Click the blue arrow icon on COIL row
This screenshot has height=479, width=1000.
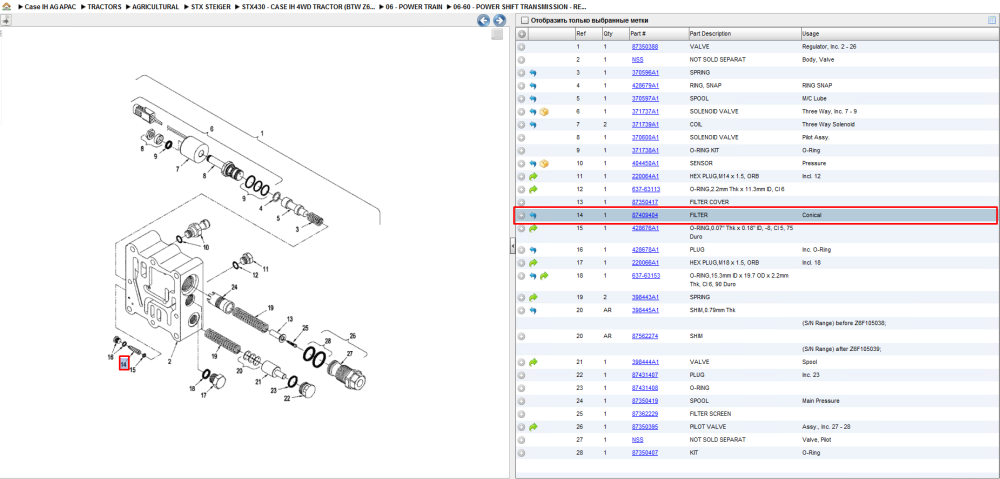click(533, 124)
